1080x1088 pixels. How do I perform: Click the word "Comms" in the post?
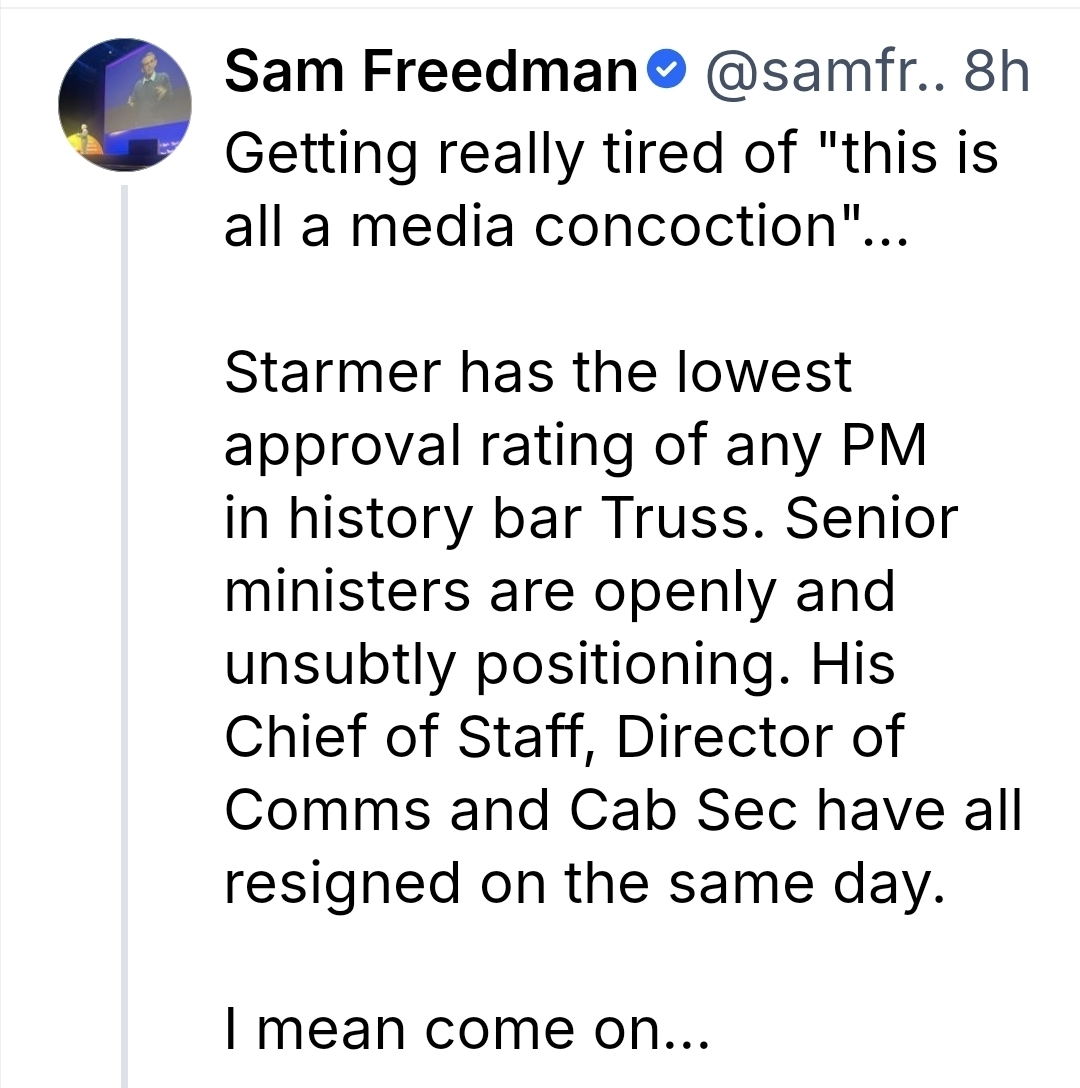(326, 811)
